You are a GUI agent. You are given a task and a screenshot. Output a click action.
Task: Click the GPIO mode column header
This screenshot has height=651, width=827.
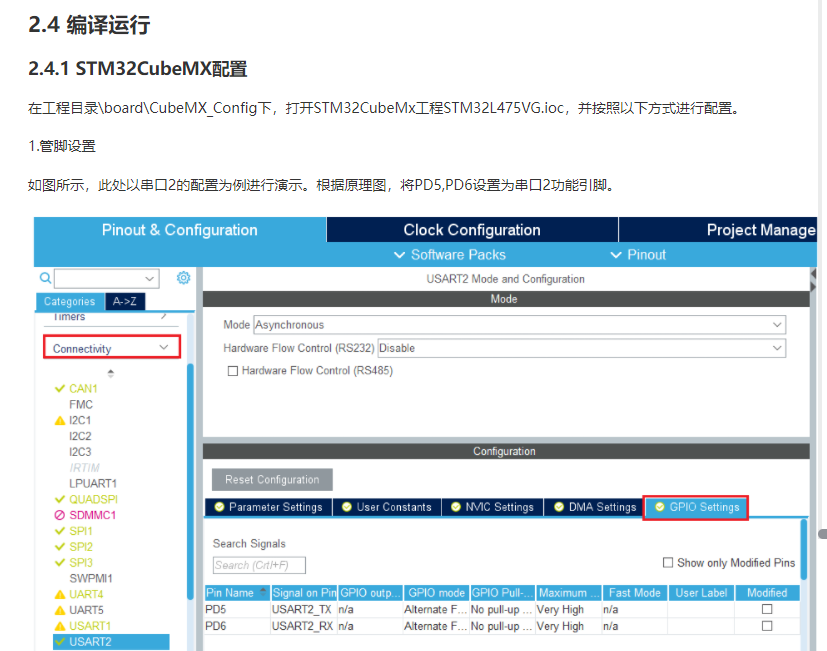click(x=436, y=592)
